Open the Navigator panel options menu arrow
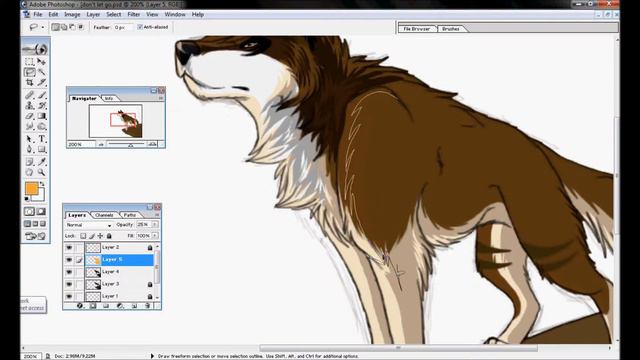 coord(161,98)
